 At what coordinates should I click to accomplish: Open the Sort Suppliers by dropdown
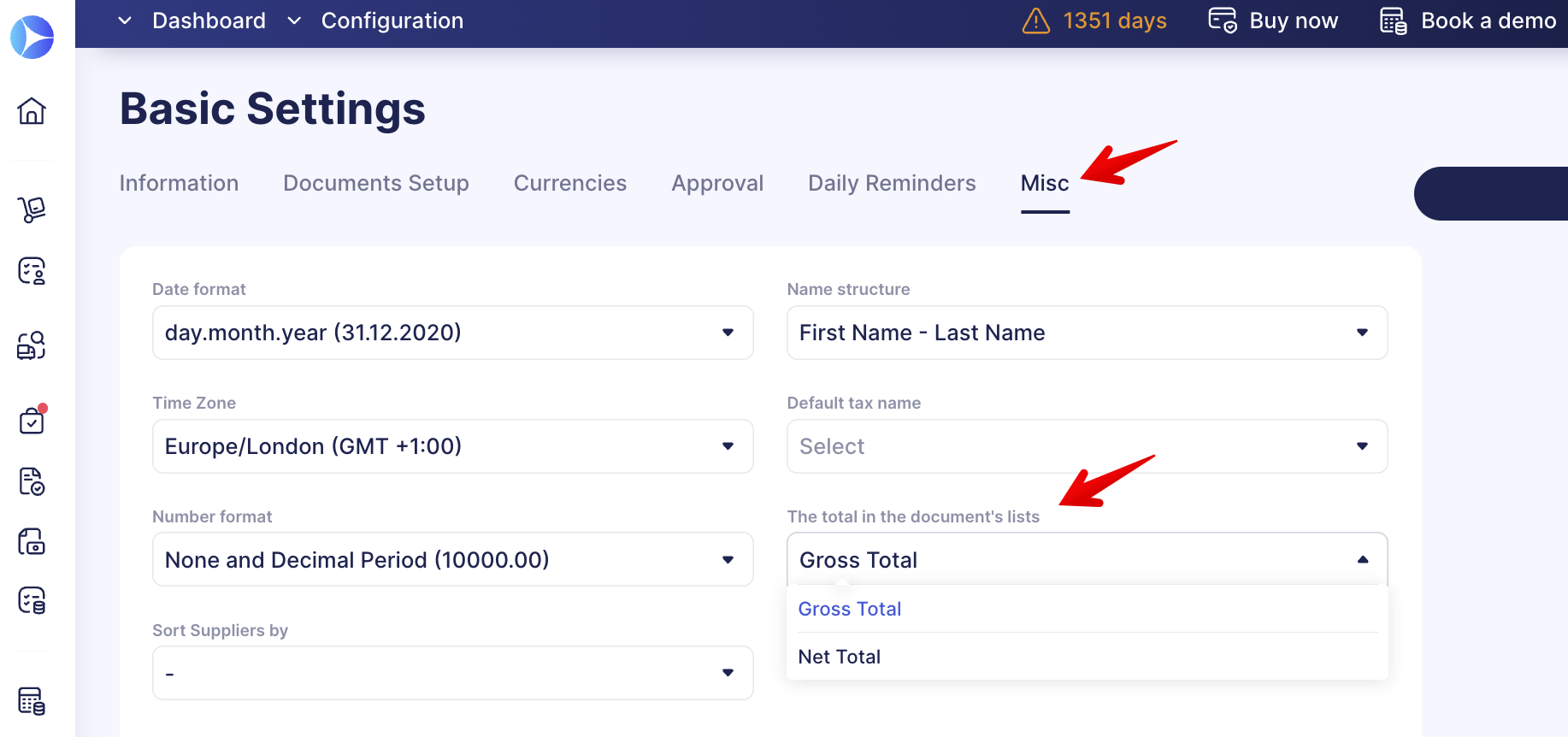(453, 673)
